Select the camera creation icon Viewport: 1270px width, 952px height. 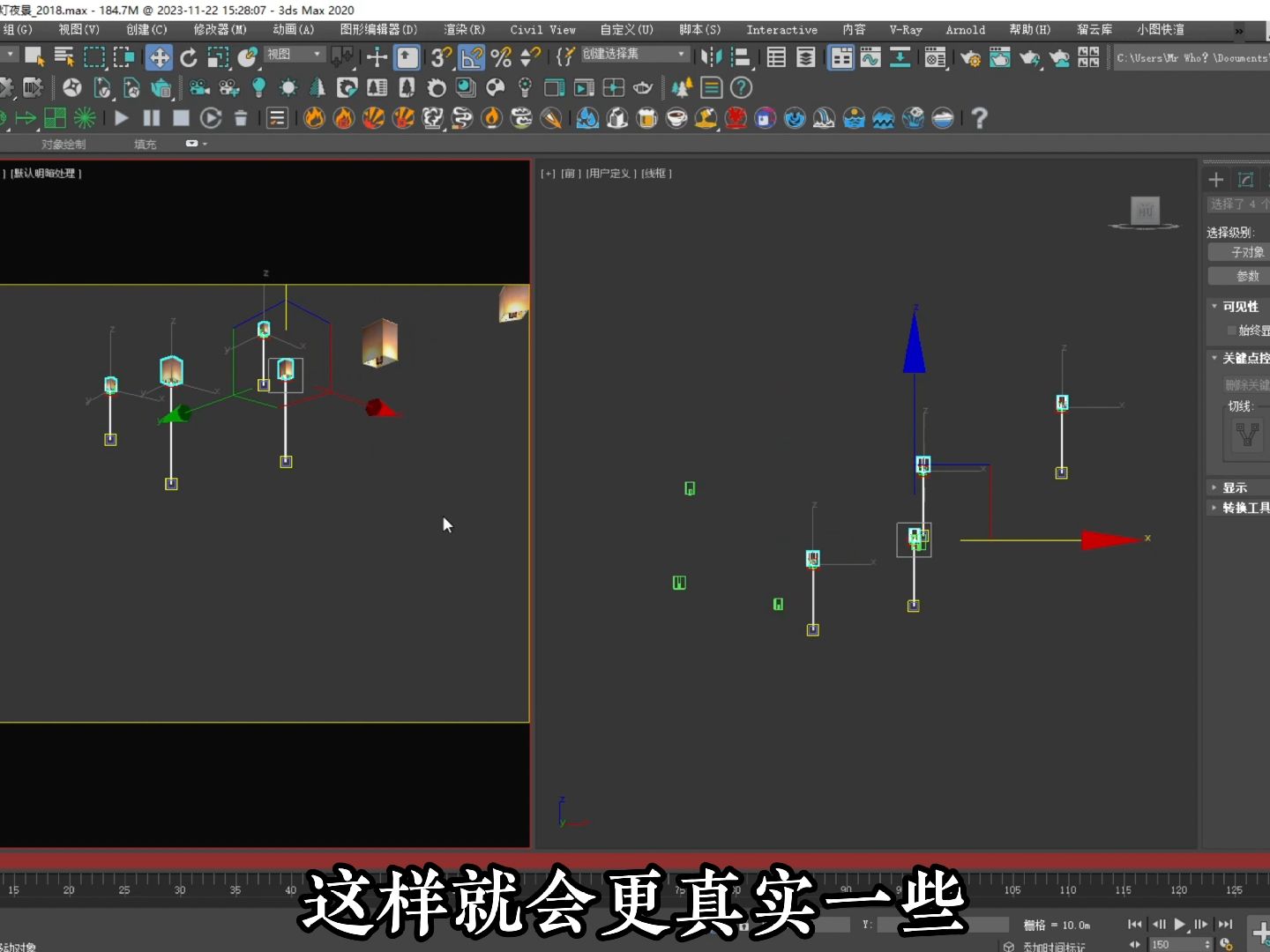coord(200,88)
